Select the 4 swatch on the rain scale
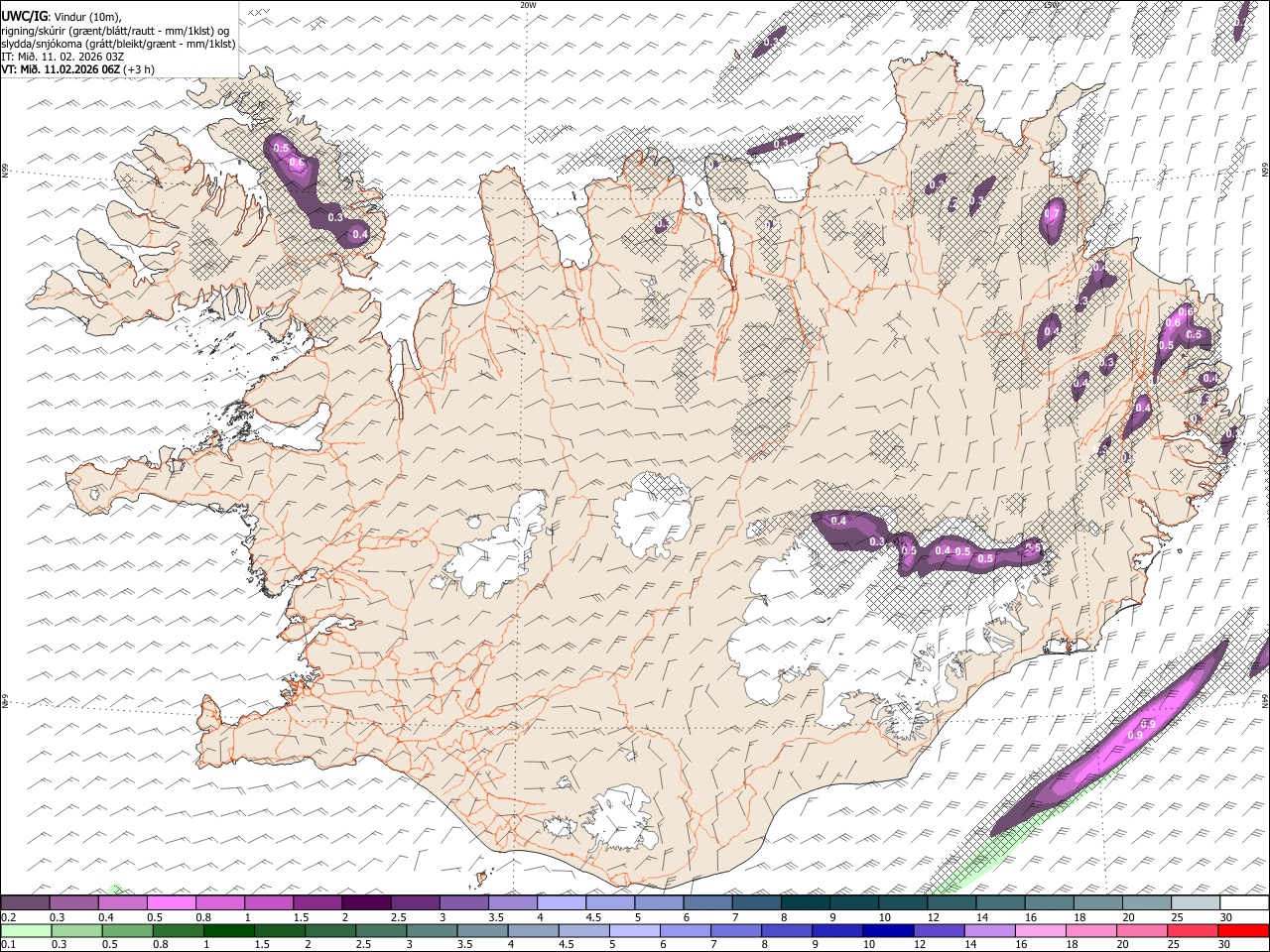The image size is (1270, 952). [535, 930]
